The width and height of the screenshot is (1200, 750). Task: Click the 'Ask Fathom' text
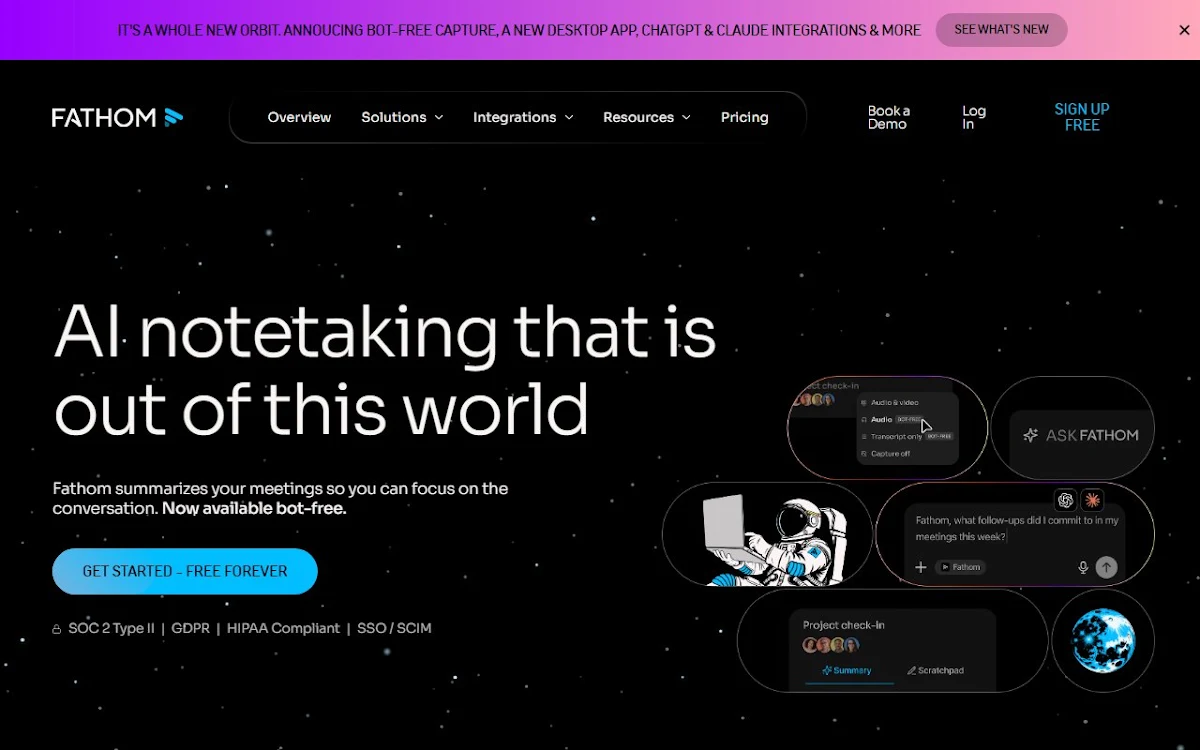pyautogui.click(x=1092, y=435)
